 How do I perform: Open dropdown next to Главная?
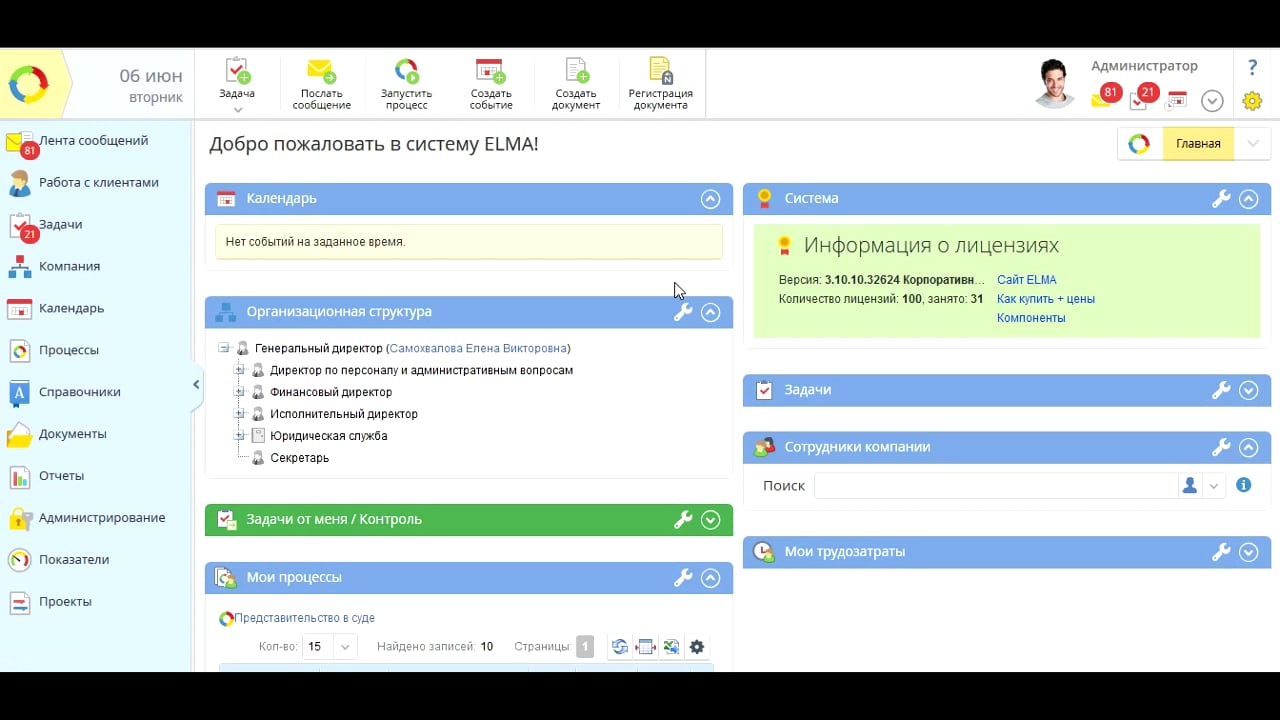[x=1252, y=144]
